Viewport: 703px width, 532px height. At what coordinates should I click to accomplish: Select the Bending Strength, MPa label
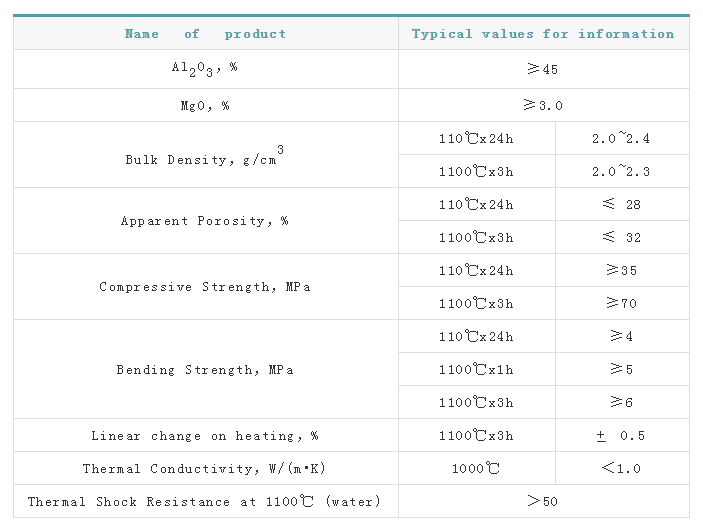pyautogui.click(x=205, y=370)
